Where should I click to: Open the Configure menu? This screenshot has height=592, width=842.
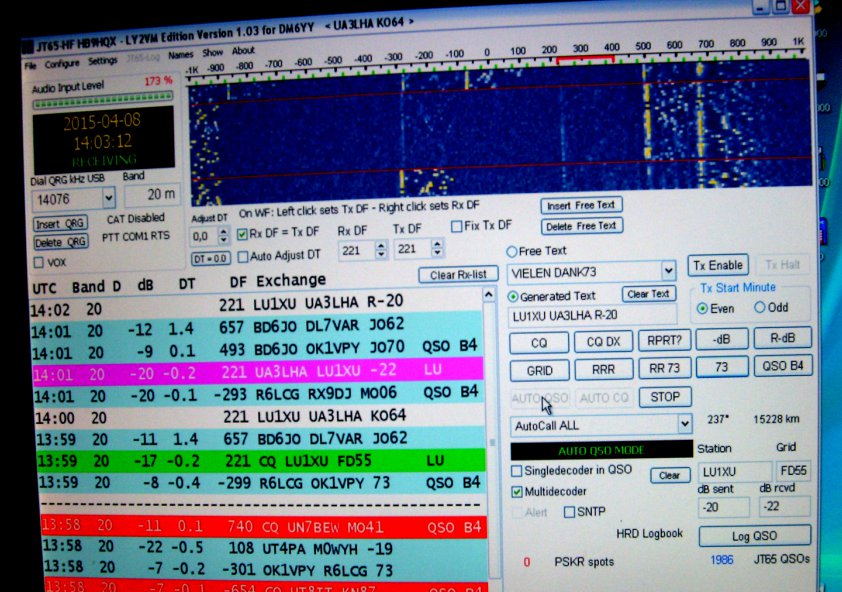(x=62, y=63)
